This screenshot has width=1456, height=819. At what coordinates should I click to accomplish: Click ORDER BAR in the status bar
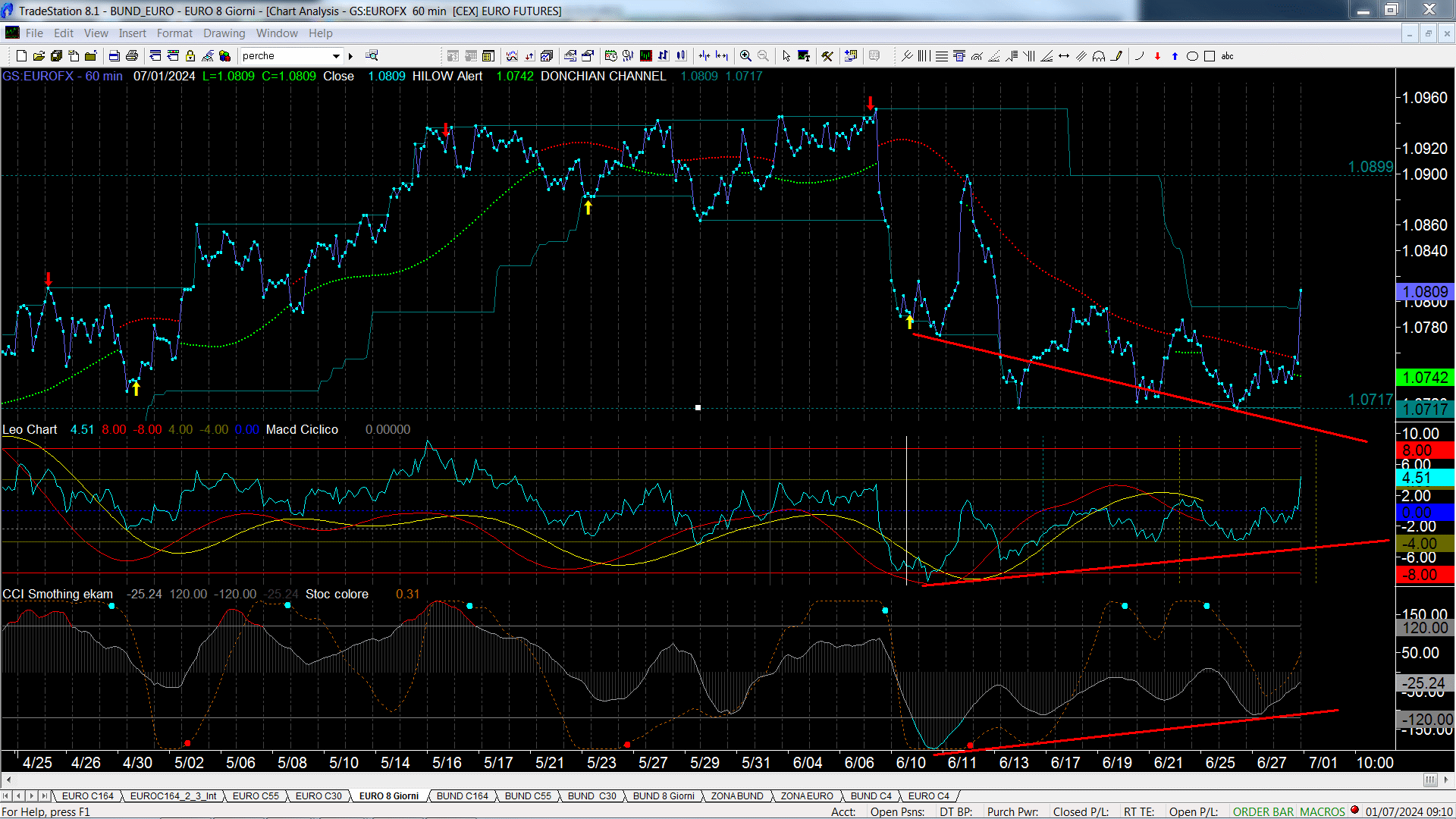click(x=1263, y=811)
